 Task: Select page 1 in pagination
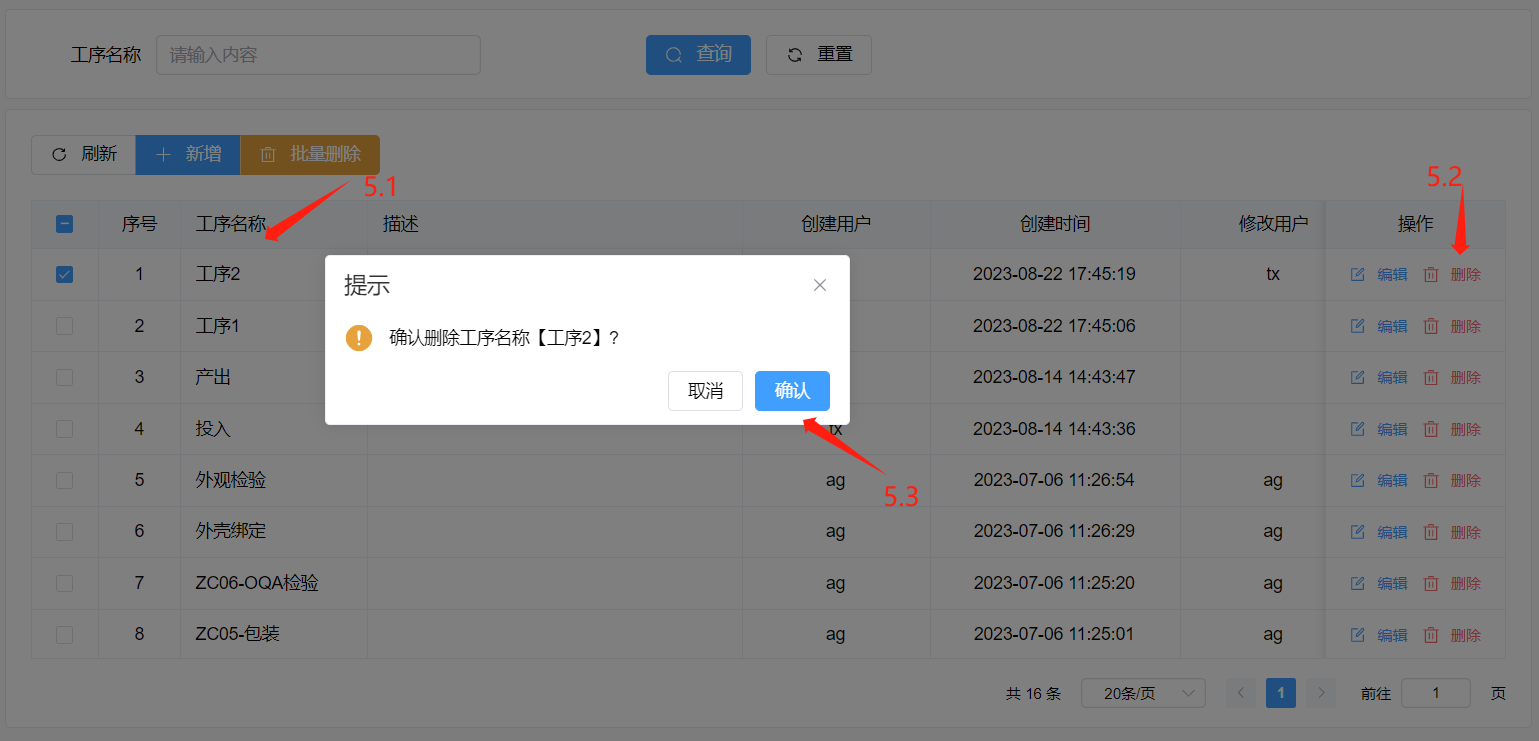coord(1280,693)
